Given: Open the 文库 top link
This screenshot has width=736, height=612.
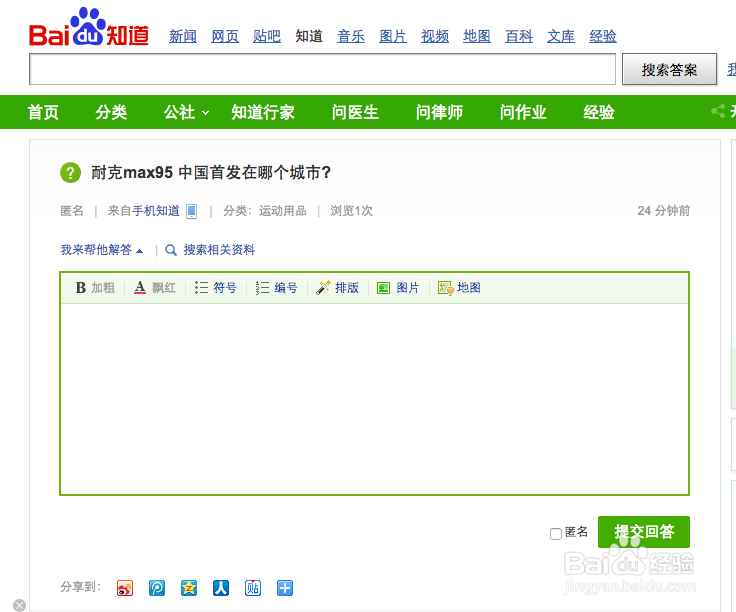Looking at the screenshot, I should click(561, 36).
